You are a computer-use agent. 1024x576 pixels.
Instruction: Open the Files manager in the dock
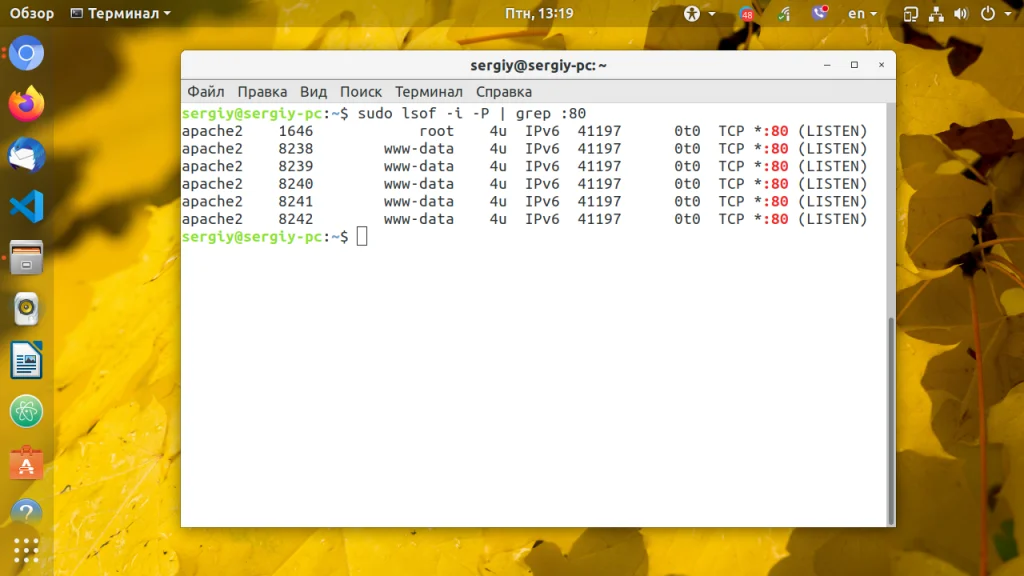tap(26, 257)
